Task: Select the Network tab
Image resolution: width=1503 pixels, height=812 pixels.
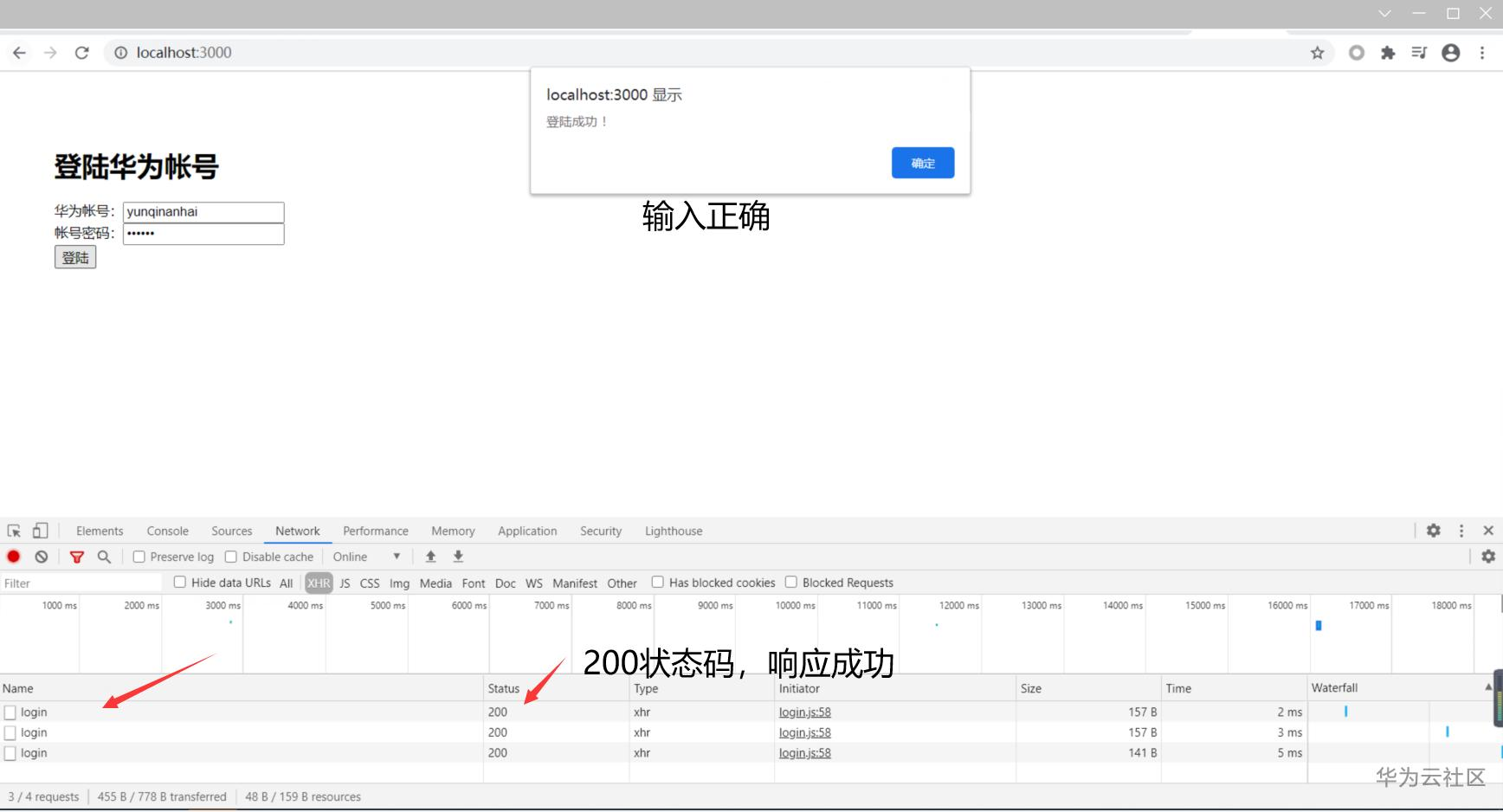Action: (298, 531)
